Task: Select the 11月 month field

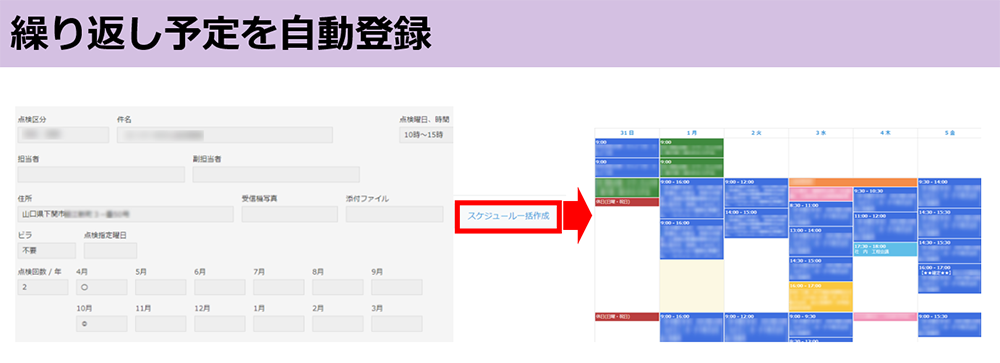Action: (161, 323)
